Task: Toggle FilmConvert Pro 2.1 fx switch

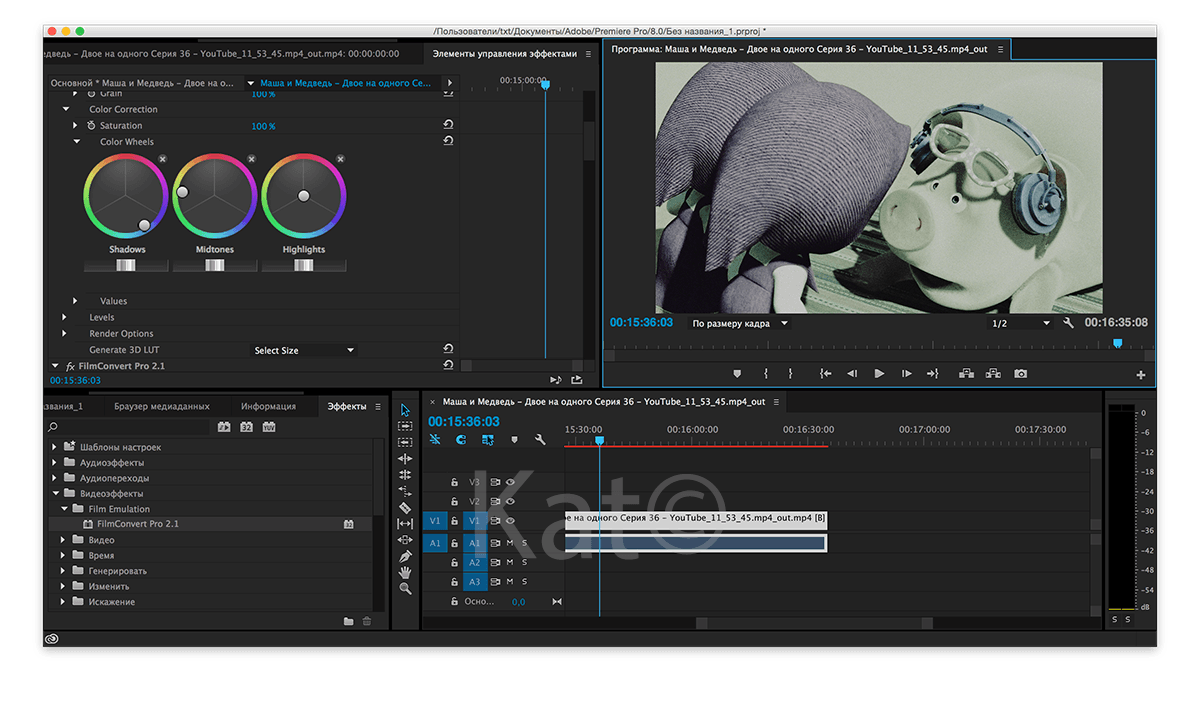Action: tap(71, 367)
